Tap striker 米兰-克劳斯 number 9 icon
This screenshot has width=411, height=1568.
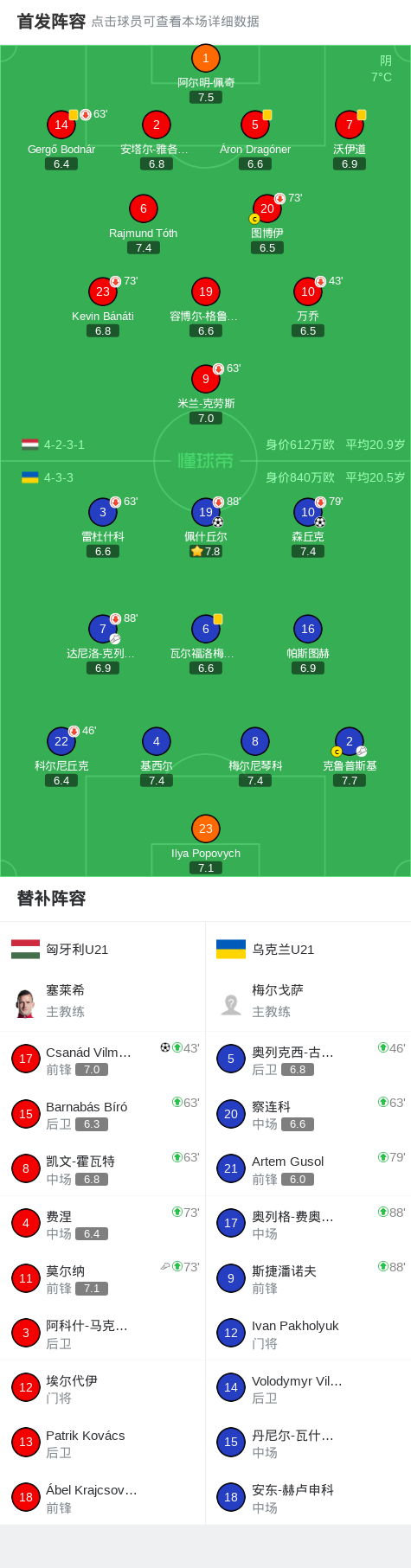pyautogui.click(x=206, y=379)
